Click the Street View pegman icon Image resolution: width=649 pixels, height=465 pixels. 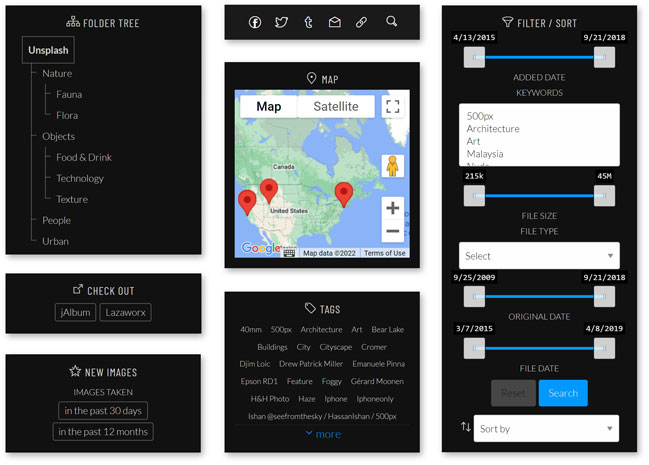393,166
